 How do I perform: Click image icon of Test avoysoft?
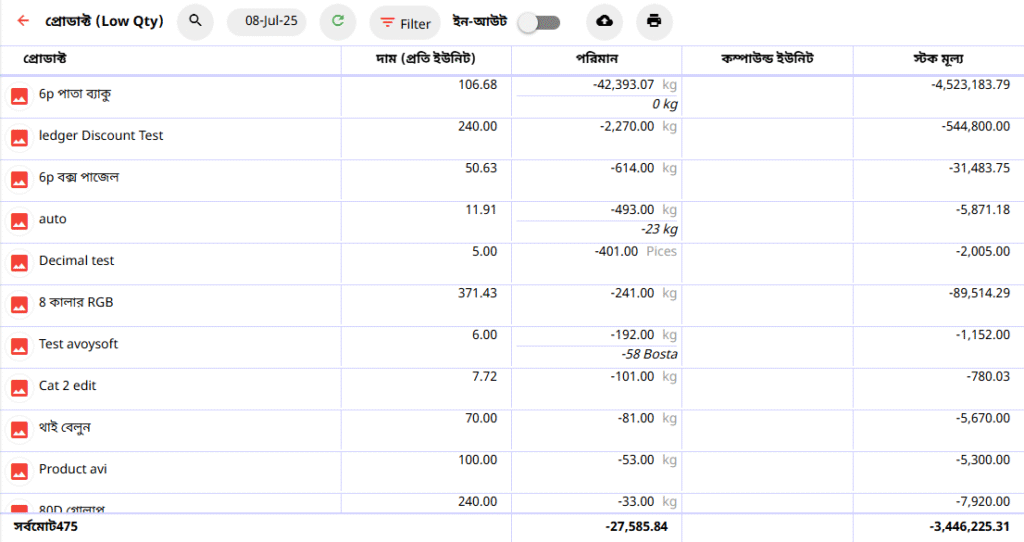[20, 347]
